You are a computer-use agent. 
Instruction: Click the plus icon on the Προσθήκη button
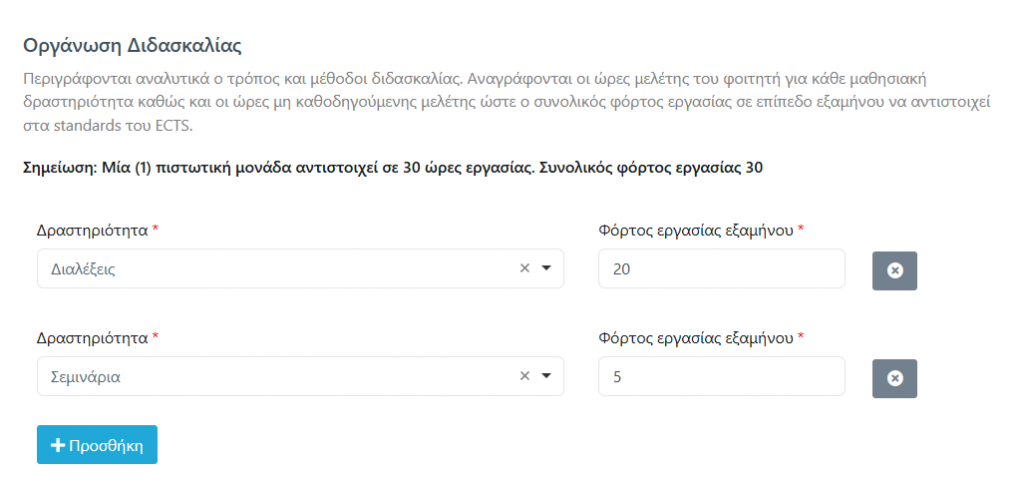pos(58,445)
